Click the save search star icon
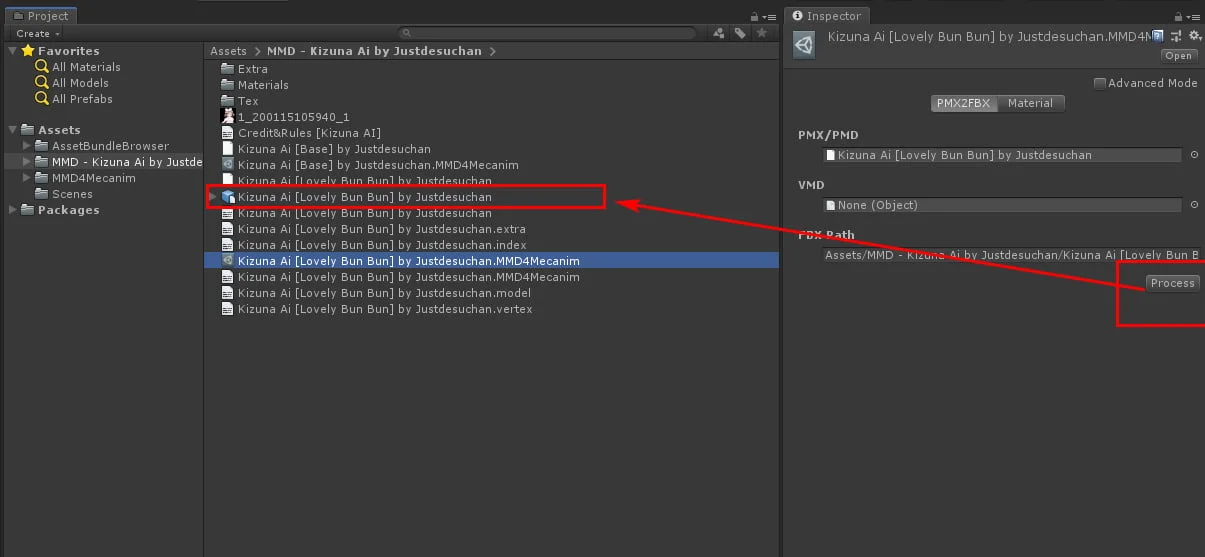Image resolution: width=1205 pixels, height=557 pixels. click(762, 33)
